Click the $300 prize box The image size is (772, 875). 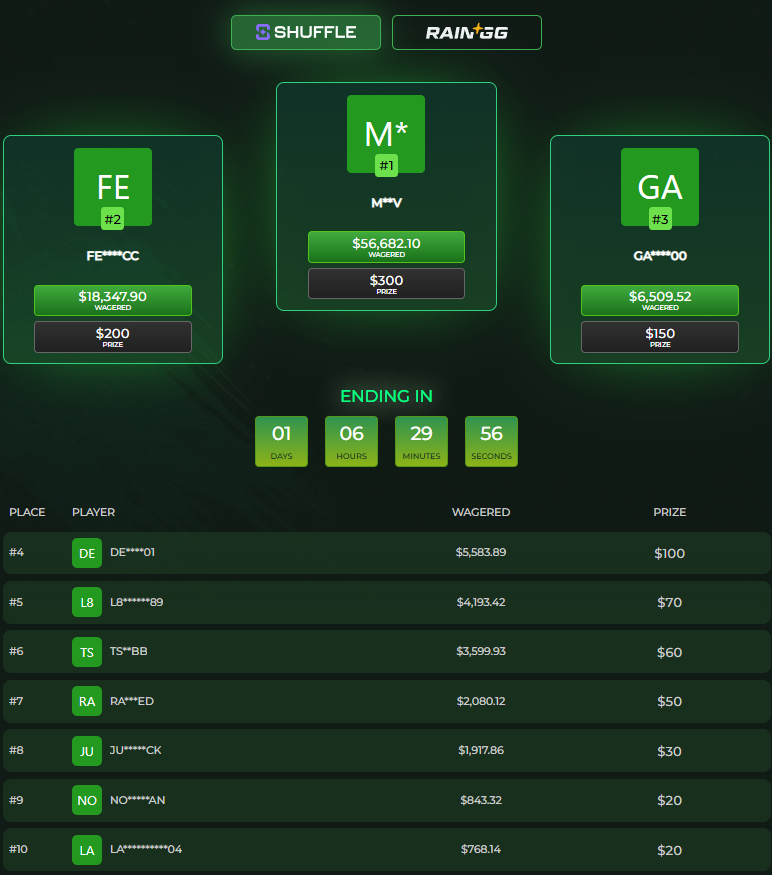pos(386,283)
